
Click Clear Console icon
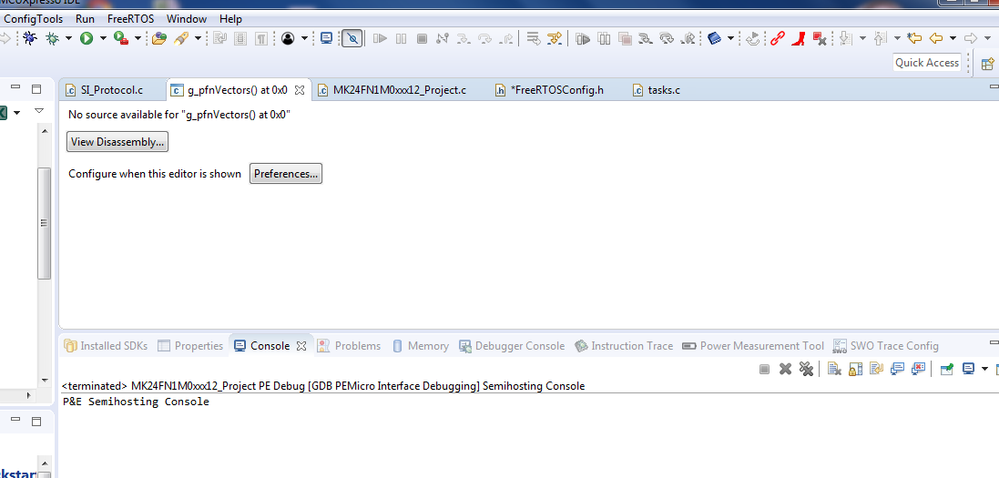(x=834, y=368)
